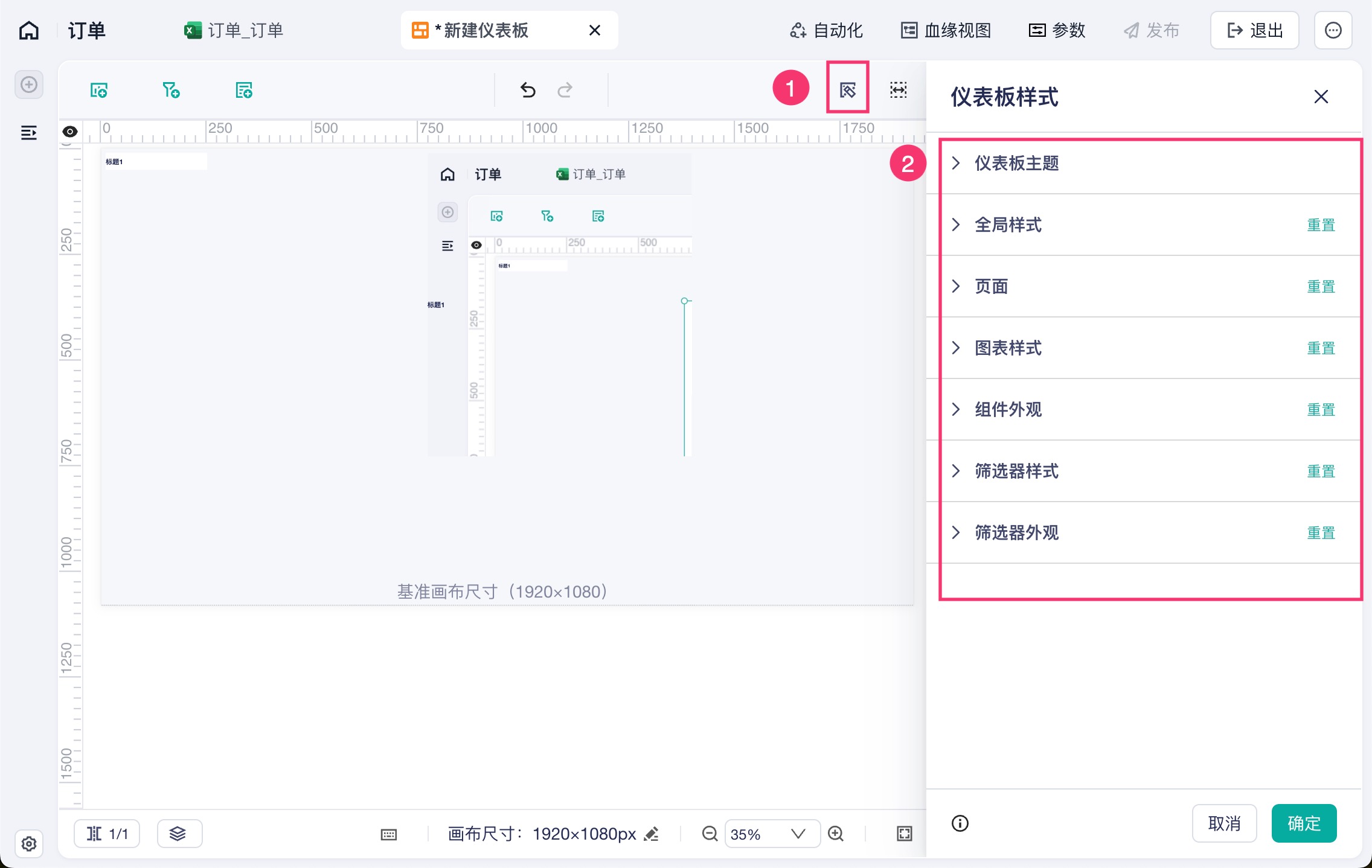The image size is (1372, 868).
Task: Open the layers icon button in bottom bar
Action: tap(179, 834)
